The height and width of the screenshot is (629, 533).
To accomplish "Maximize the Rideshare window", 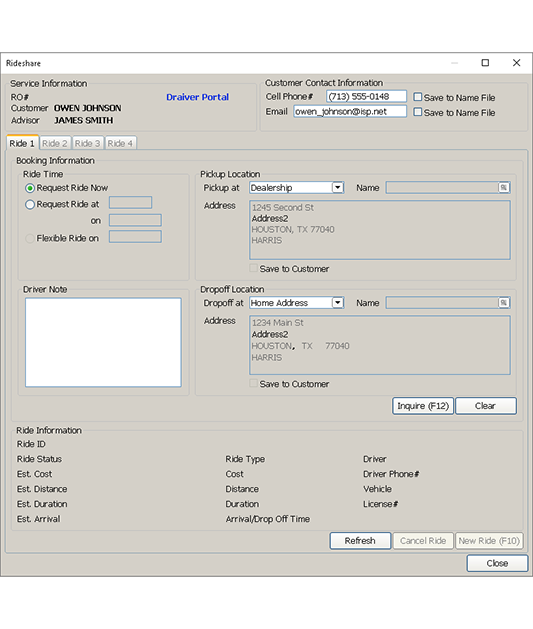I will point(485,63).
